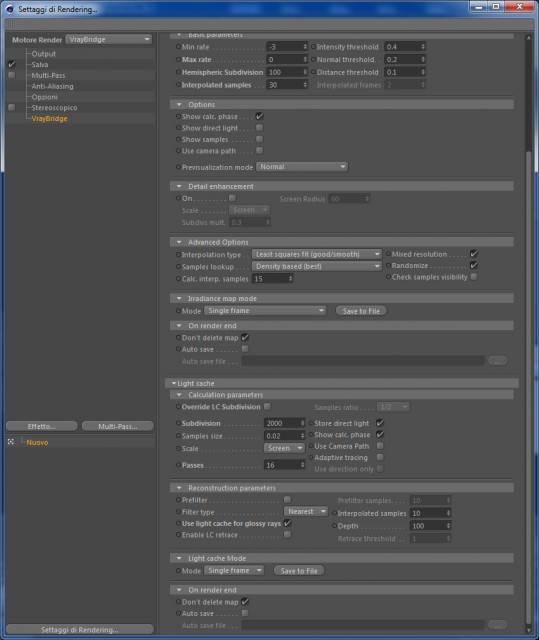This screenshot has height=640, width=539.
Task: Open Irradiance map Mode Single frame dropdown
Action: [x=265, y=311]
